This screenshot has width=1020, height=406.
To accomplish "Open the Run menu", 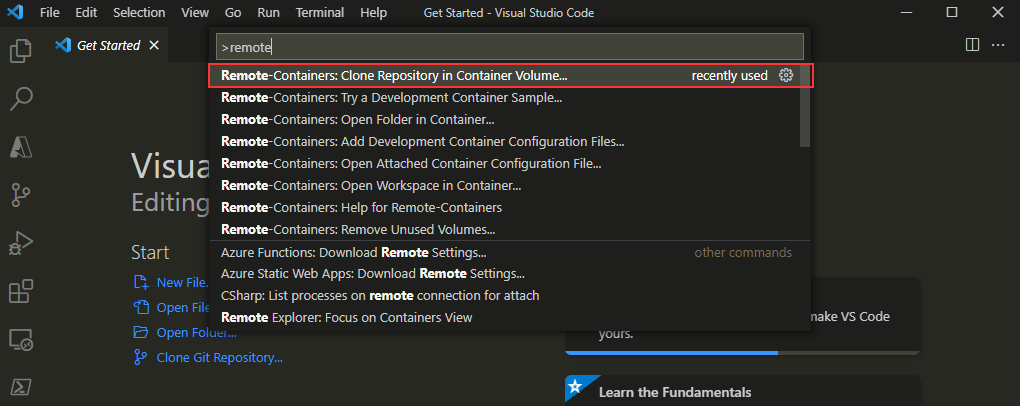I will tap(268, 12).
